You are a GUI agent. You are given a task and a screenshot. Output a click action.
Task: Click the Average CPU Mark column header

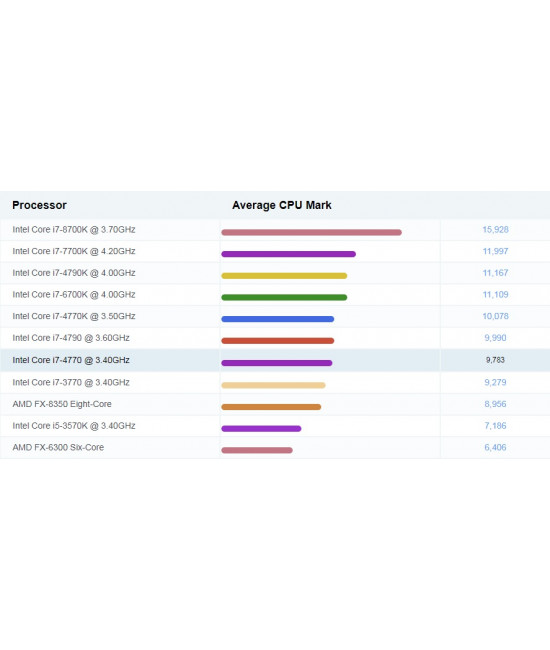(x=281, y=205)
